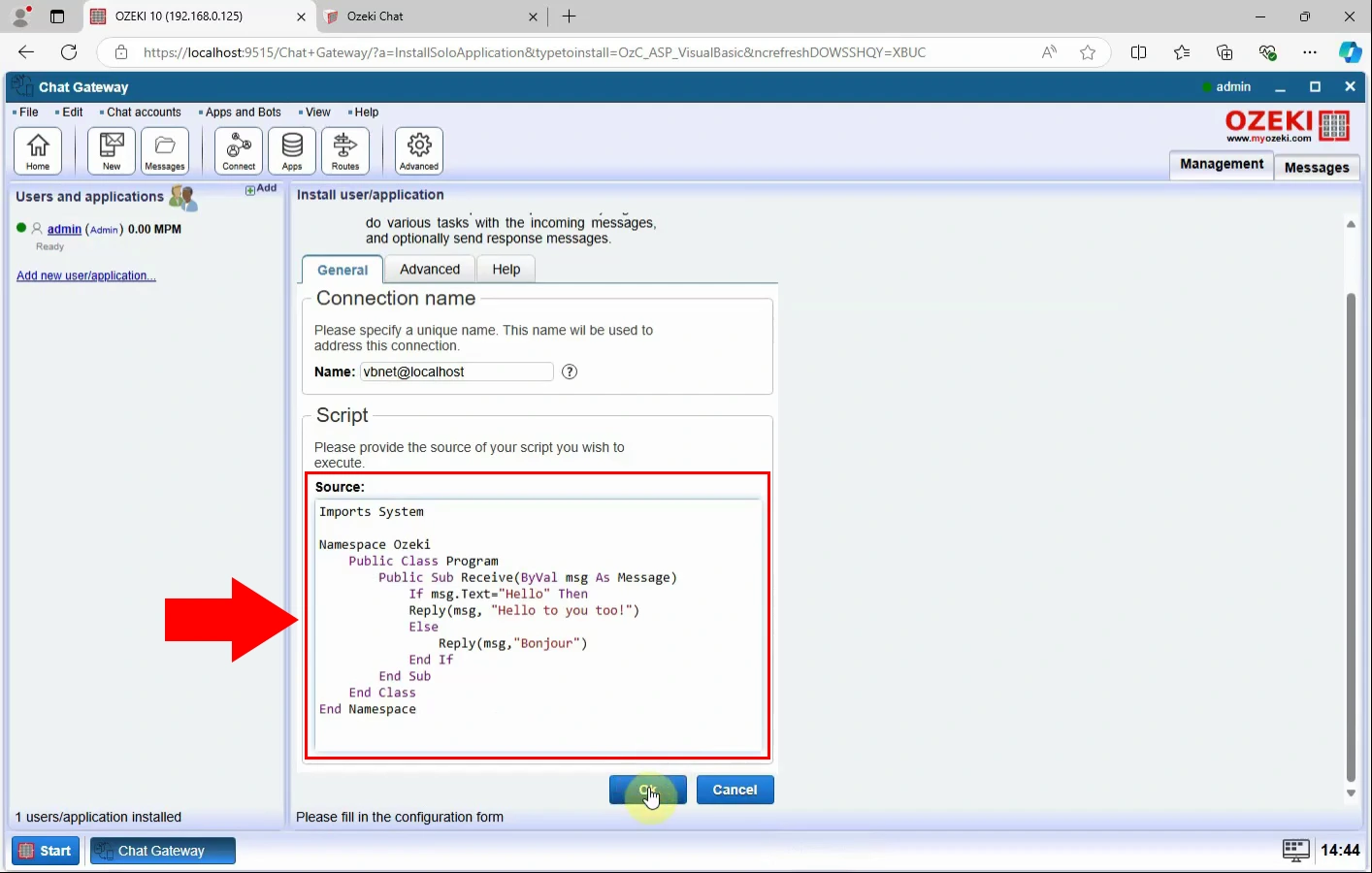The image size is (1372, 873).
Task: Click the Connect toolbar icon
Action: [239, 150]
